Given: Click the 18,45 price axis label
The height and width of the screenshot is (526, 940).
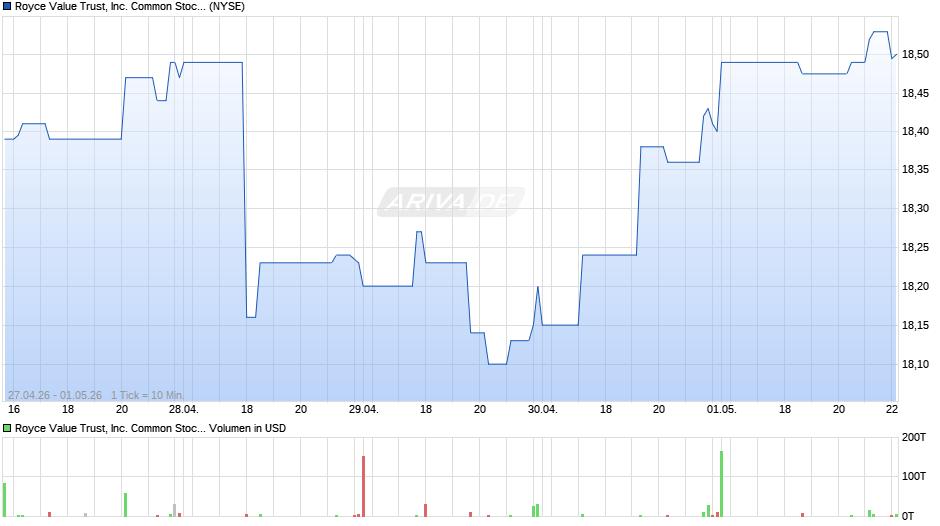Looking at the screenshot, I should (915, 93).
